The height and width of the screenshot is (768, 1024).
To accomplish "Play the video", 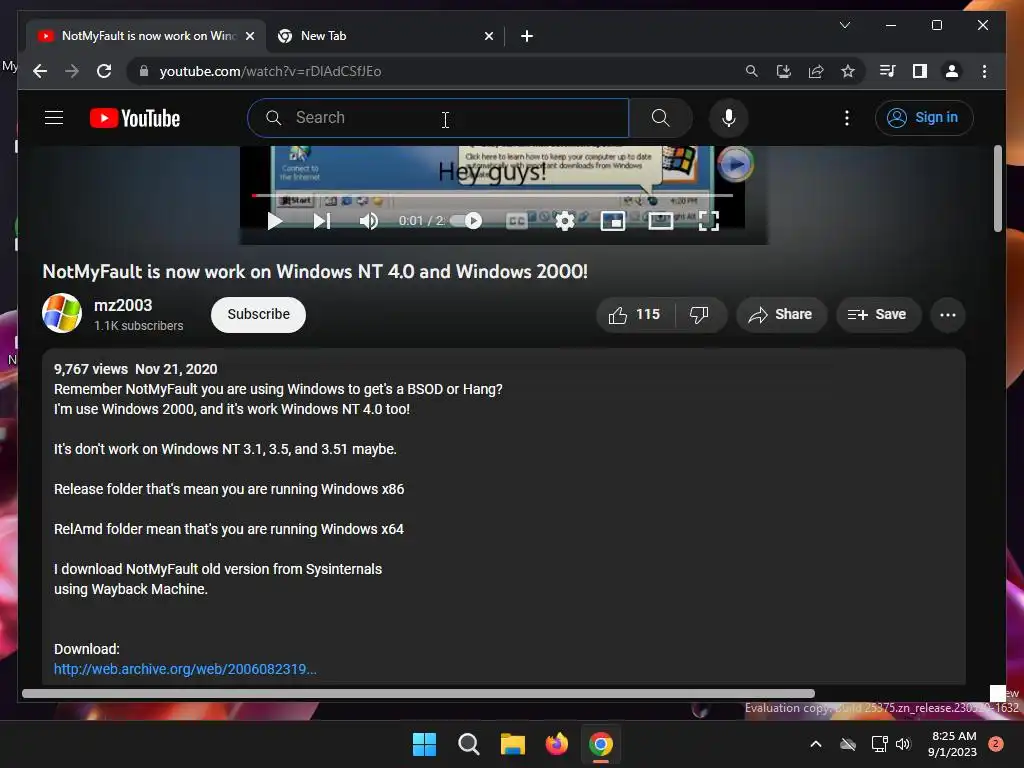I will (x=275, y=221).
